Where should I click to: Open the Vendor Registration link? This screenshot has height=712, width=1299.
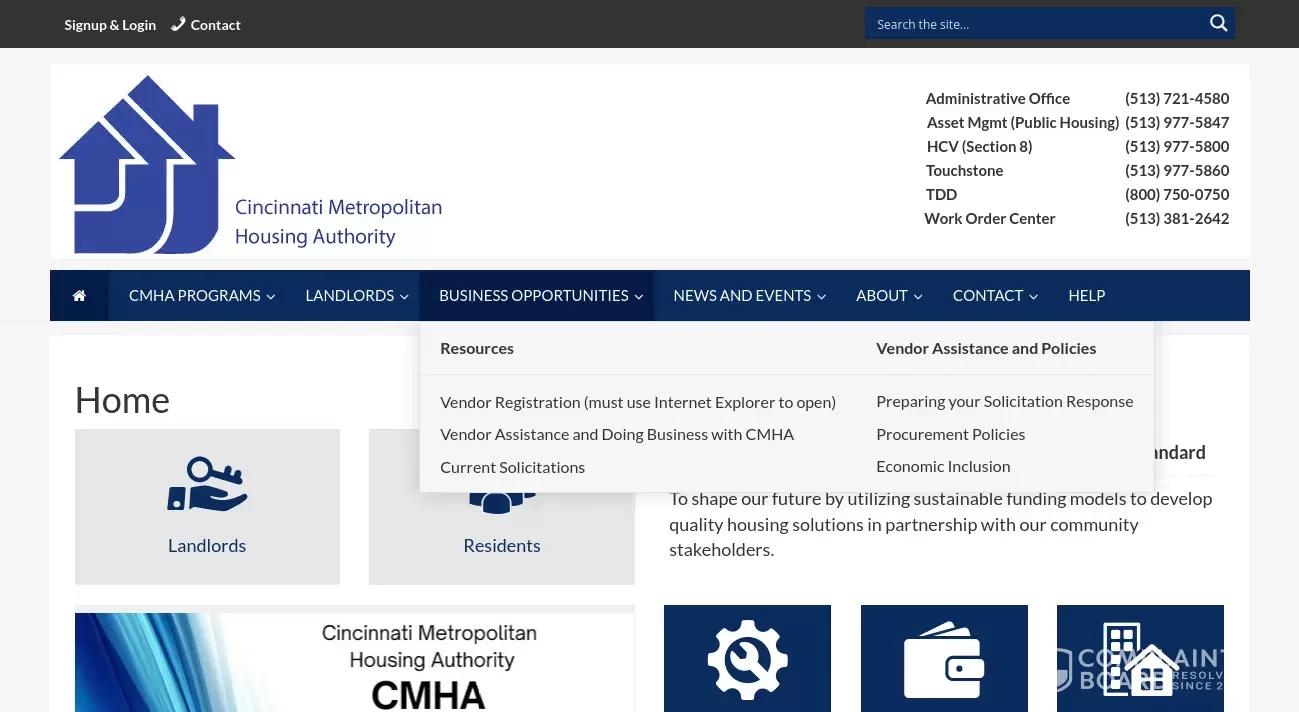click(637, 402)
